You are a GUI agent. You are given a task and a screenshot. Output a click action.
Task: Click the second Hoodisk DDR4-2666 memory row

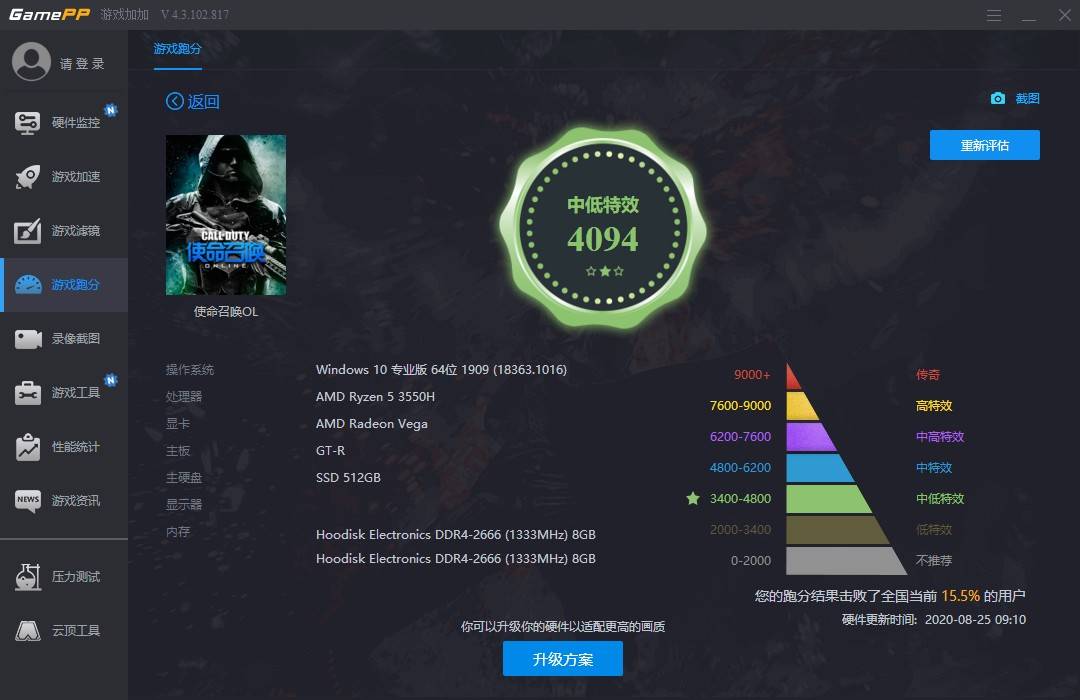coord(456,559)
